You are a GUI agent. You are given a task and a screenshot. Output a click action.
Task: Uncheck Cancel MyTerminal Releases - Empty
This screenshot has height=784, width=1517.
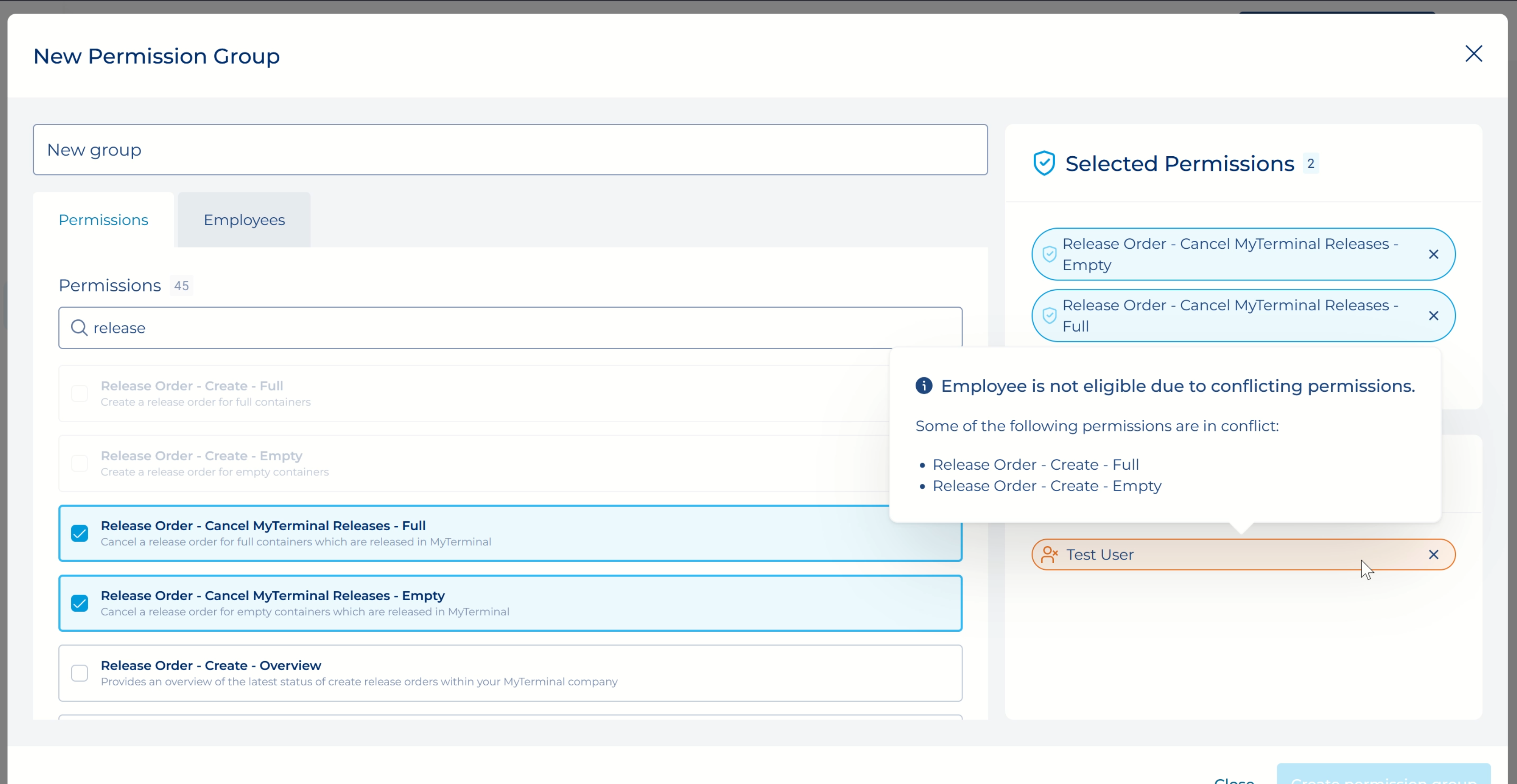pos(79,603)
